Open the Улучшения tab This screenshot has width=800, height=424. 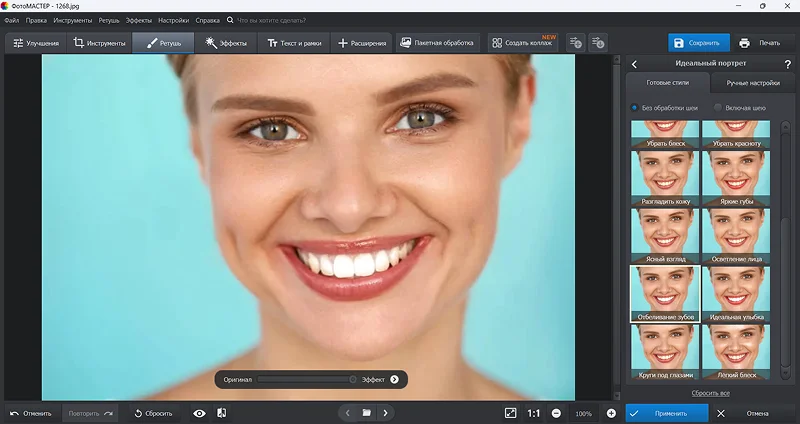pos(36,43)
